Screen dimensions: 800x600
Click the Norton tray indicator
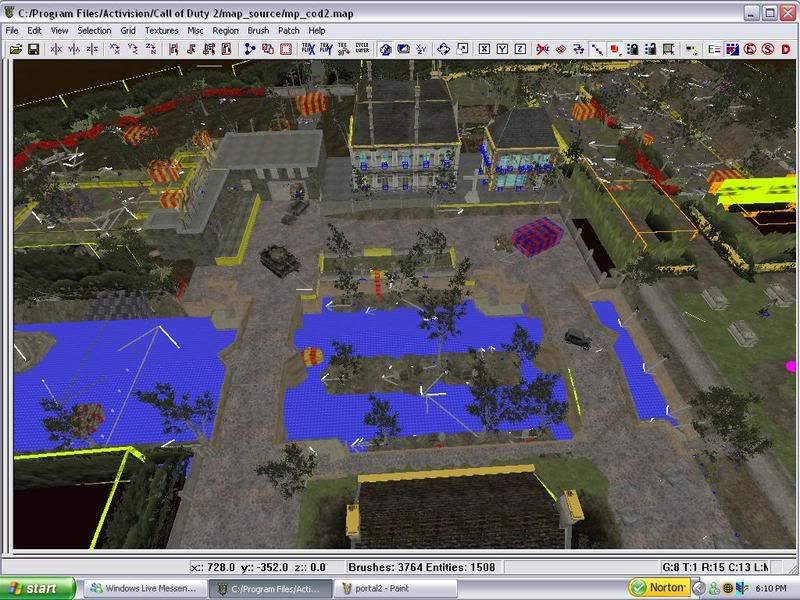click(659, 588)
